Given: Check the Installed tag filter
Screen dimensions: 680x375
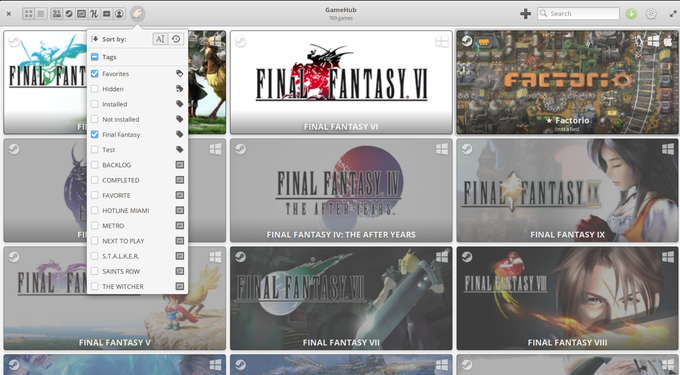Looking at the screenshot, I should pyautogui.click(x=95, y=104).
